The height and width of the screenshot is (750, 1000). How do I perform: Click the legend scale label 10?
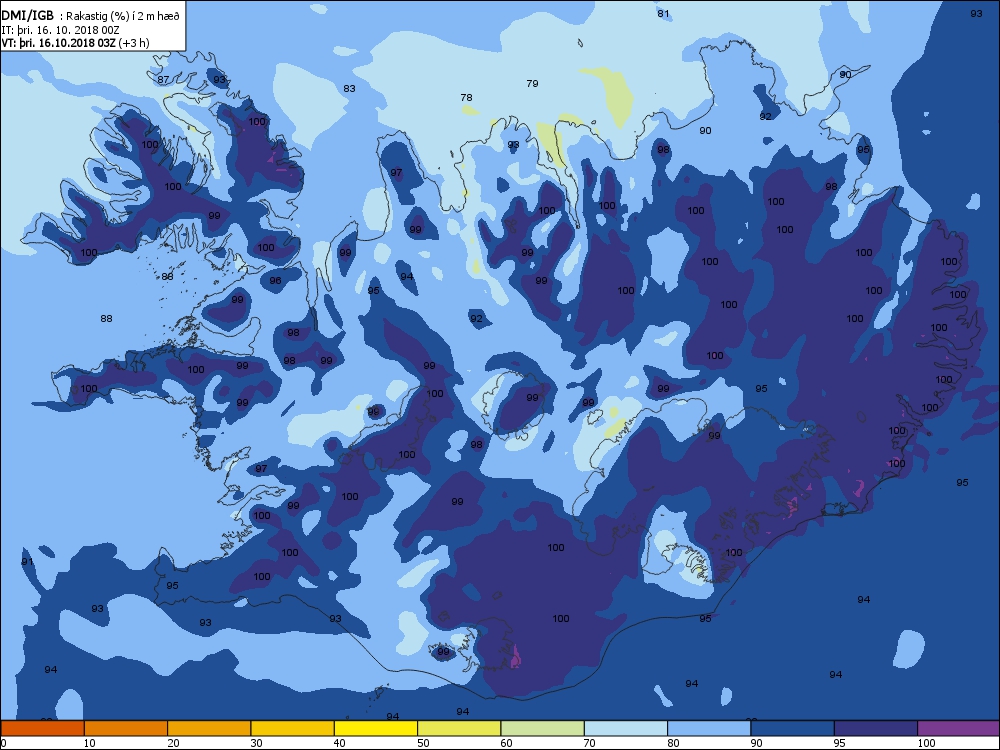tap(89, 742)
